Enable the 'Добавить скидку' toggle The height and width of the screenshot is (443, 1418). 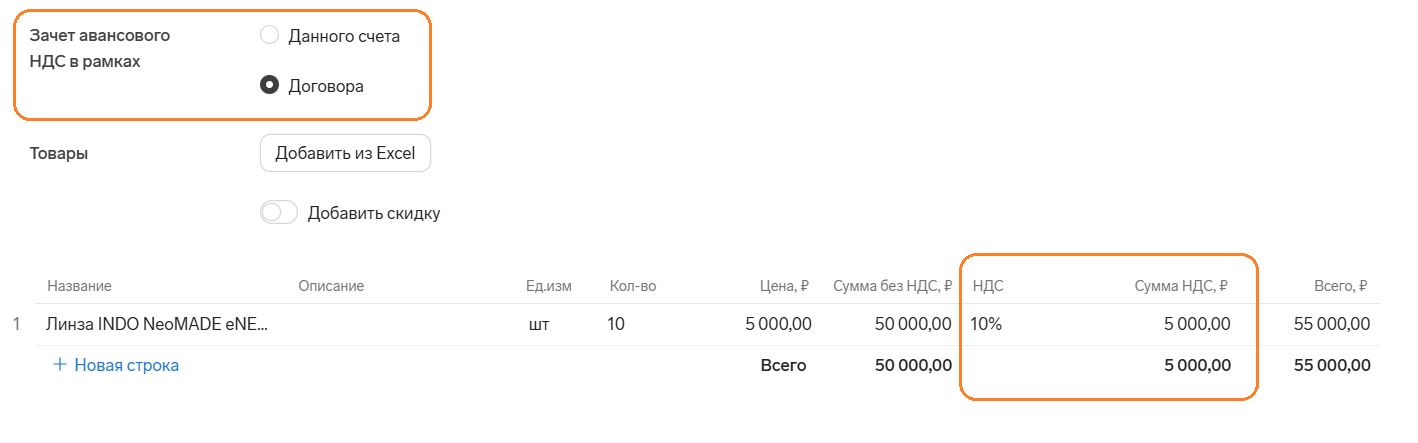pyautogui.click(x=279, y=213)
